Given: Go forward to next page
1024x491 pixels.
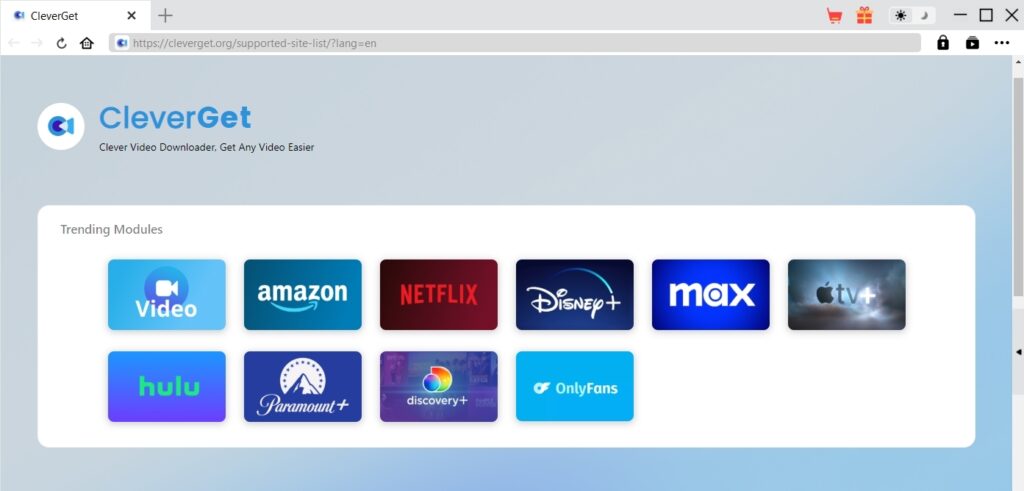Looking at the screenshot, I should 37,43.
